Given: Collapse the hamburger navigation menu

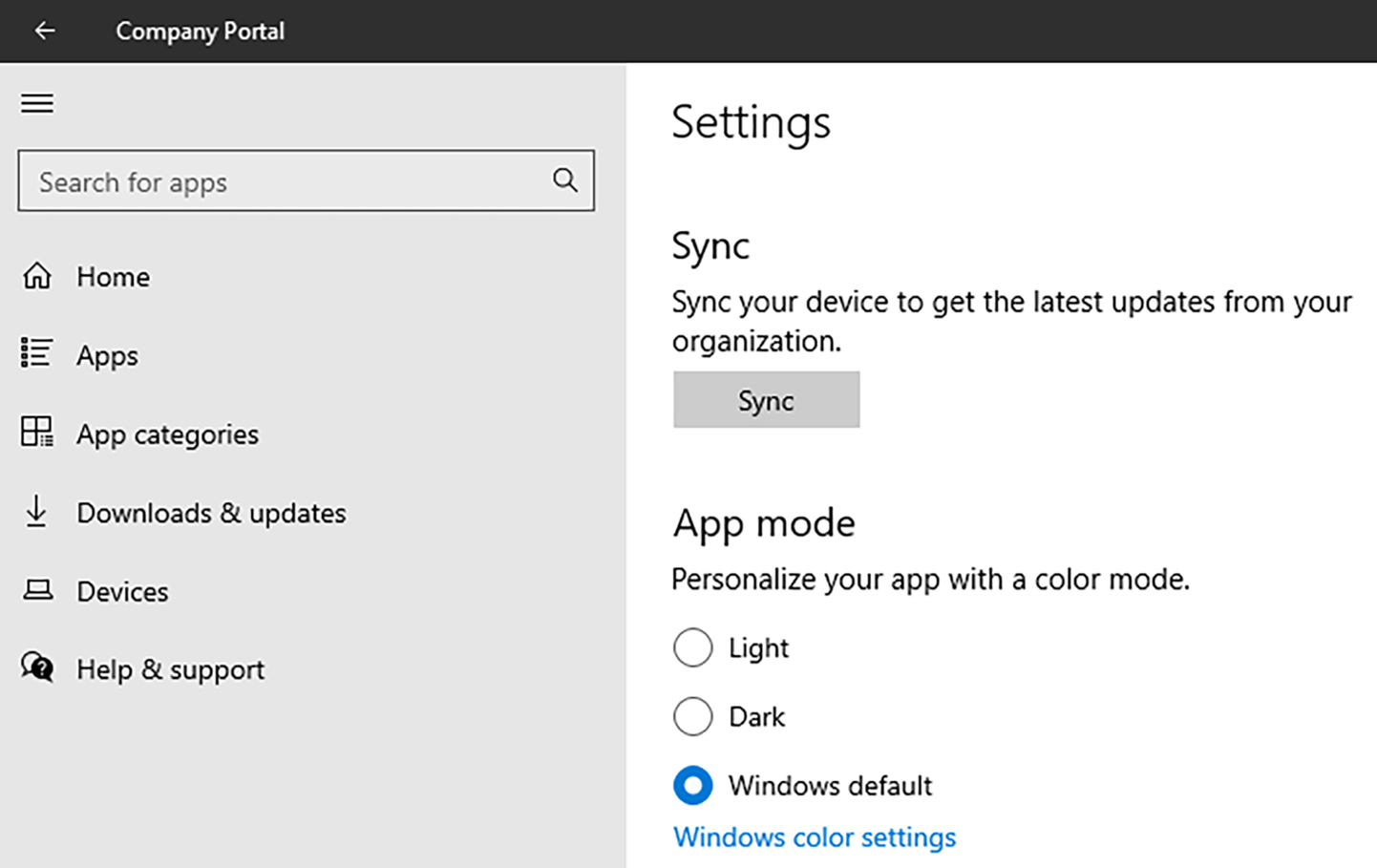Looking at the screenshot, I should pos(37,103).
